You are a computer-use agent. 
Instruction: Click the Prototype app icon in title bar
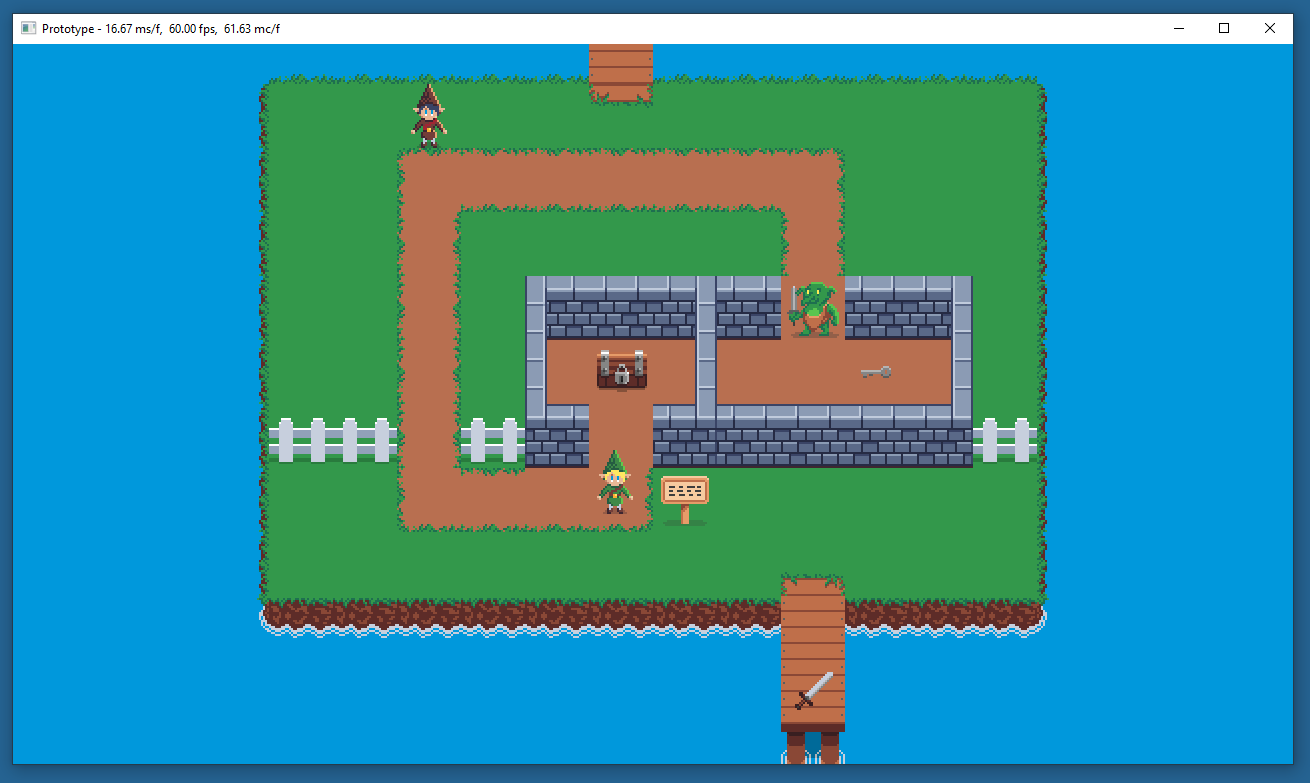[29, 28]
